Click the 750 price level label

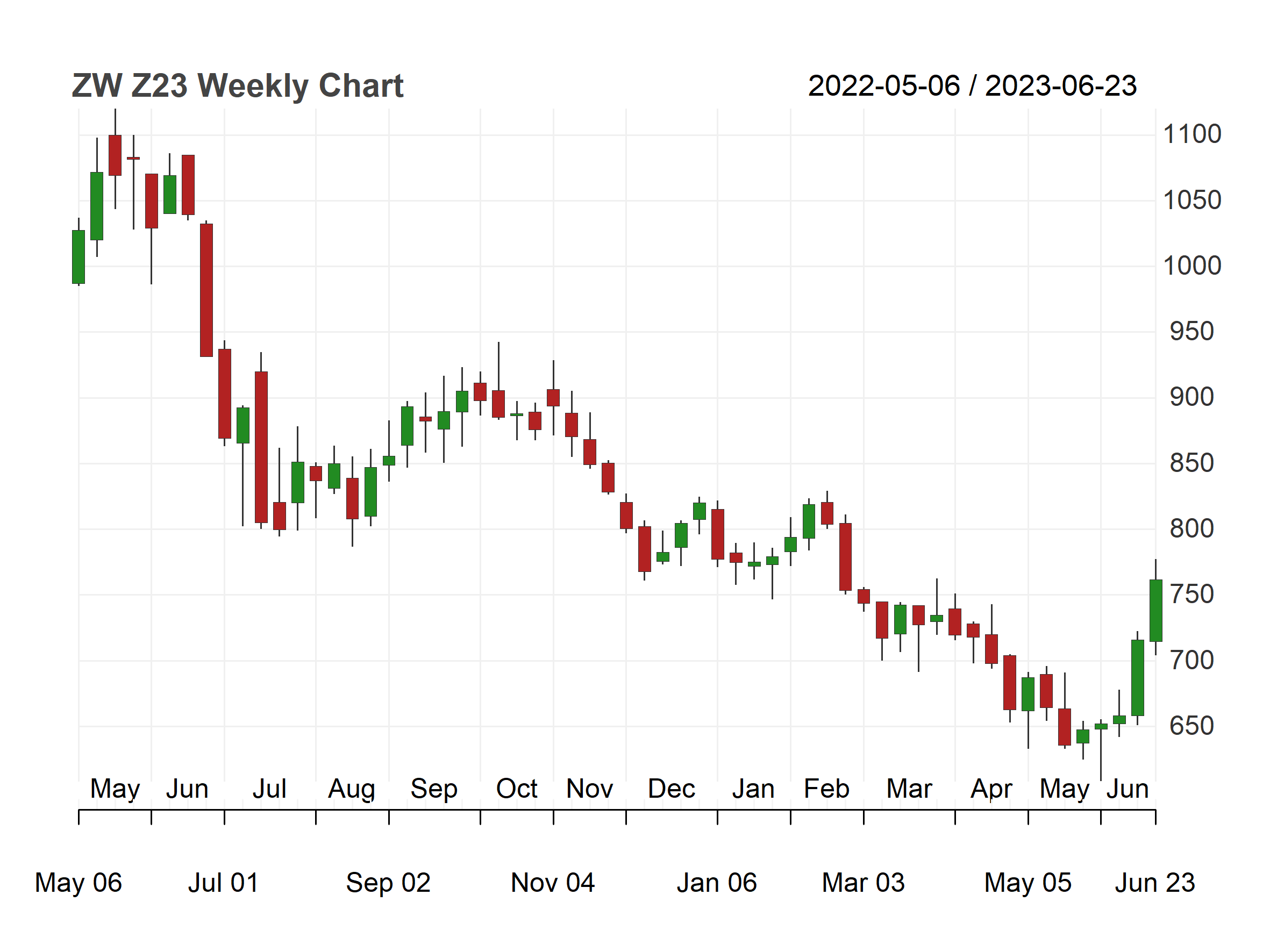pyautogui.click(x=1191, y=595)
